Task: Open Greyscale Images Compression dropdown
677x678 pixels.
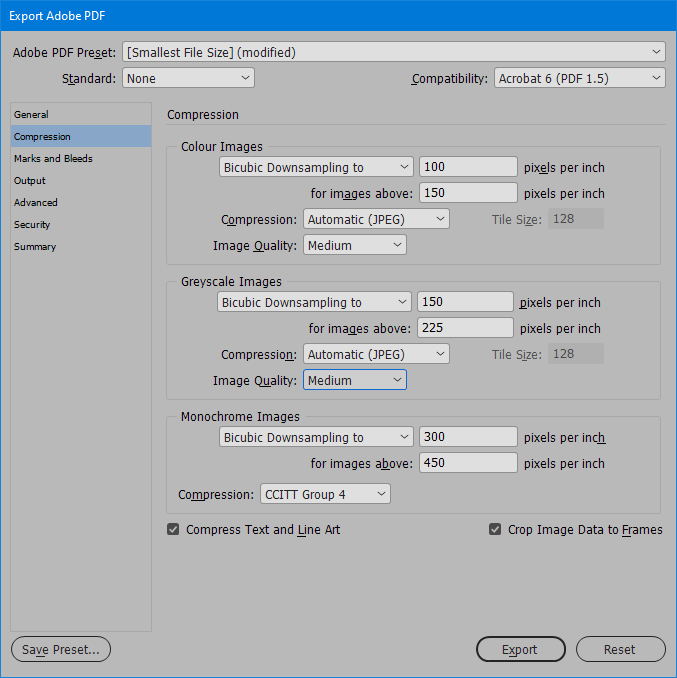Action: pos(376,354)
